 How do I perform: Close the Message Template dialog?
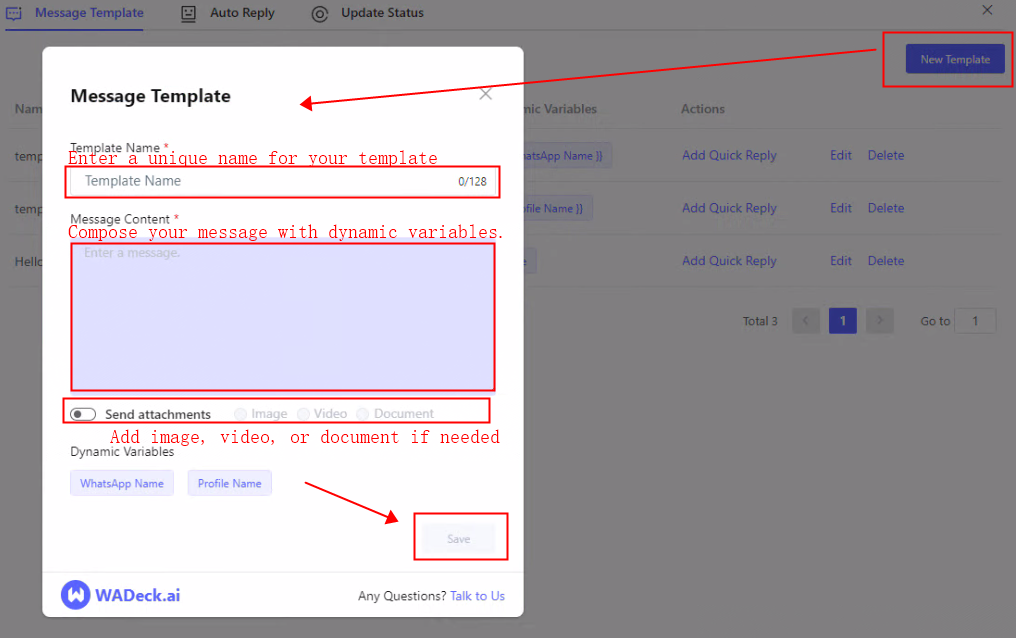(486, 95)
